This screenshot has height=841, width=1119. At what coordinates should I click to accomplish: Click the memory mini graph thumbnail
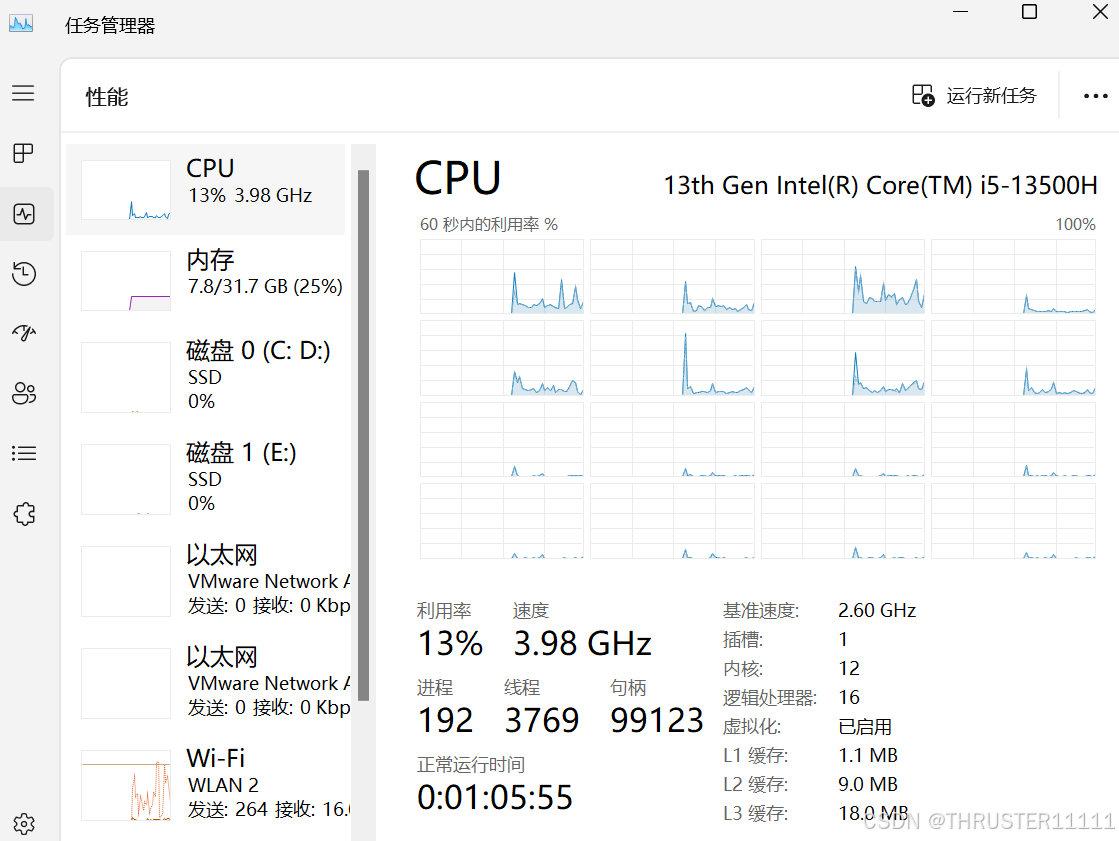click(126, 281)
